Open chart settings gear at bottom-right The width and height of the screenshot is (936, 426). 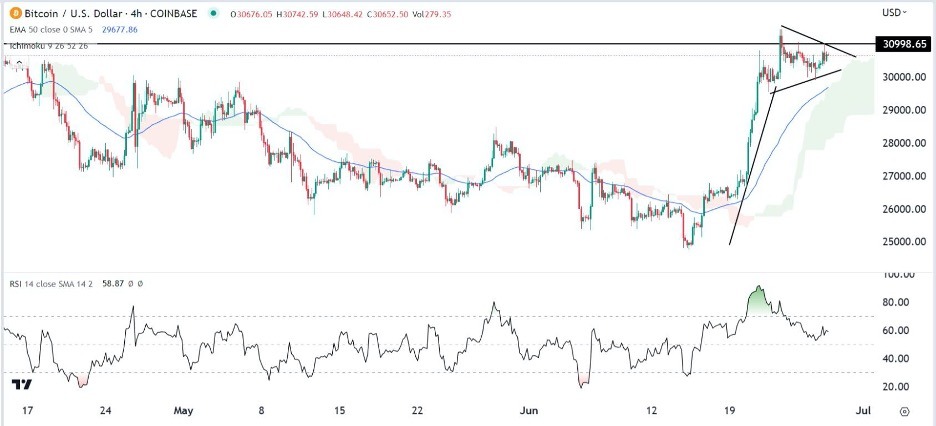tap(904, 411)
